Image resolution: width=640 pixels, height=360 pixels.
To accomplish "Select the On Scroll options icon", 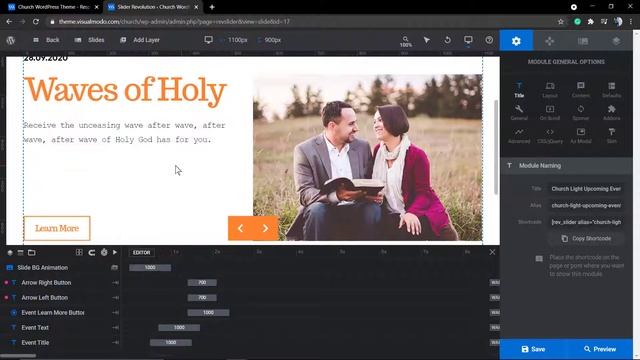I will (x=550, y=112).
